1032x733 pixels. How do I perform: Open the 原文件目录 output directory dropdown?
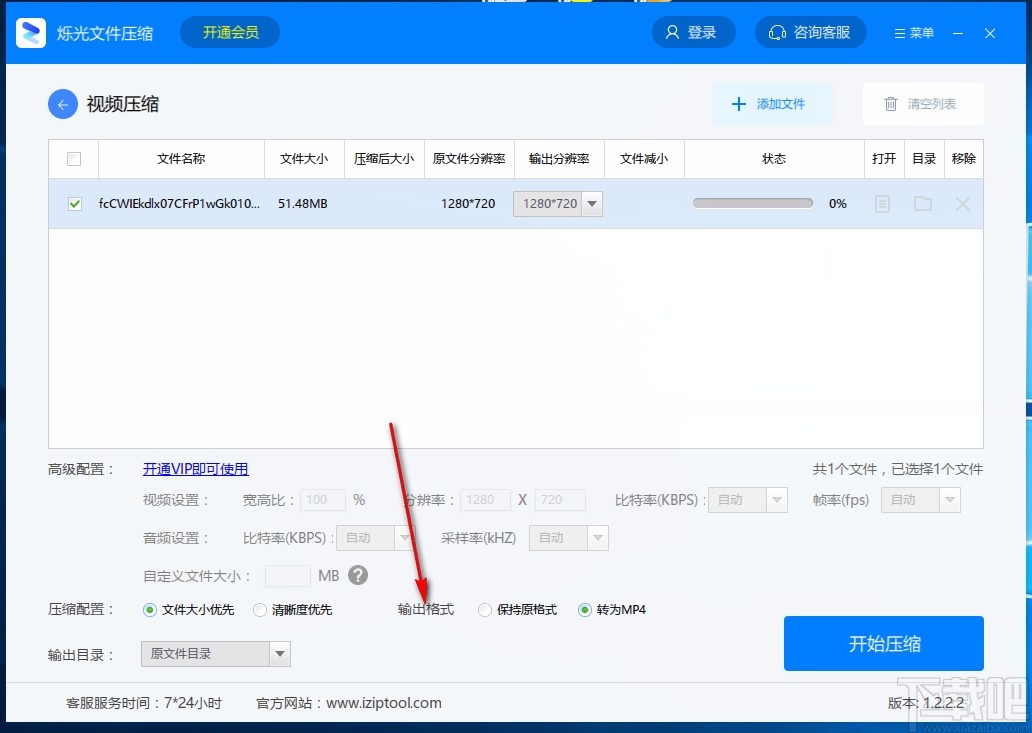[281, 653]
